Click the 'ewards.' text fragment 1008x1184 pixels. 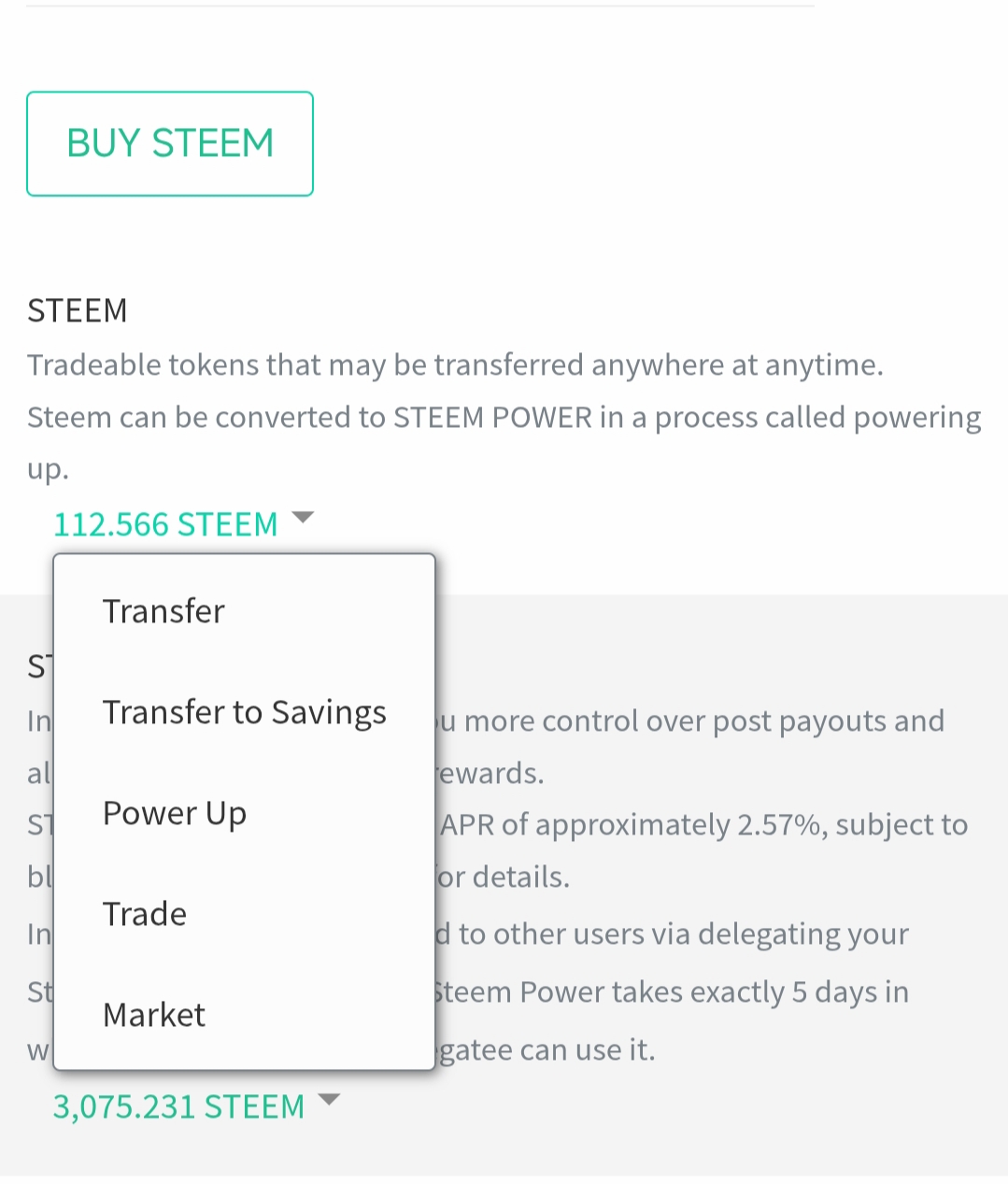coord(489,773)
